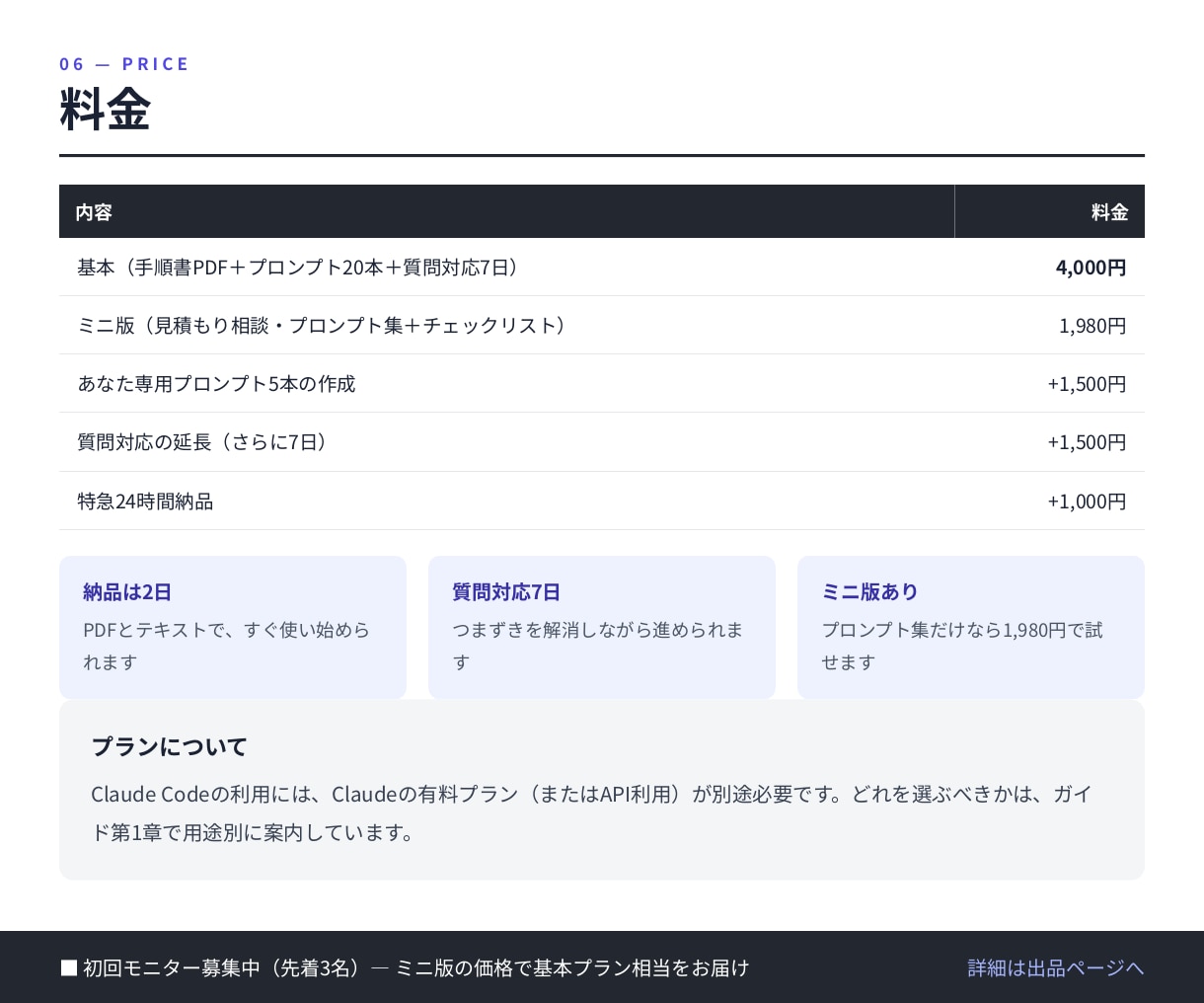
Task: Click the +1,500円 price for 質問対応の延長
Action: [x=1087, y=442]
